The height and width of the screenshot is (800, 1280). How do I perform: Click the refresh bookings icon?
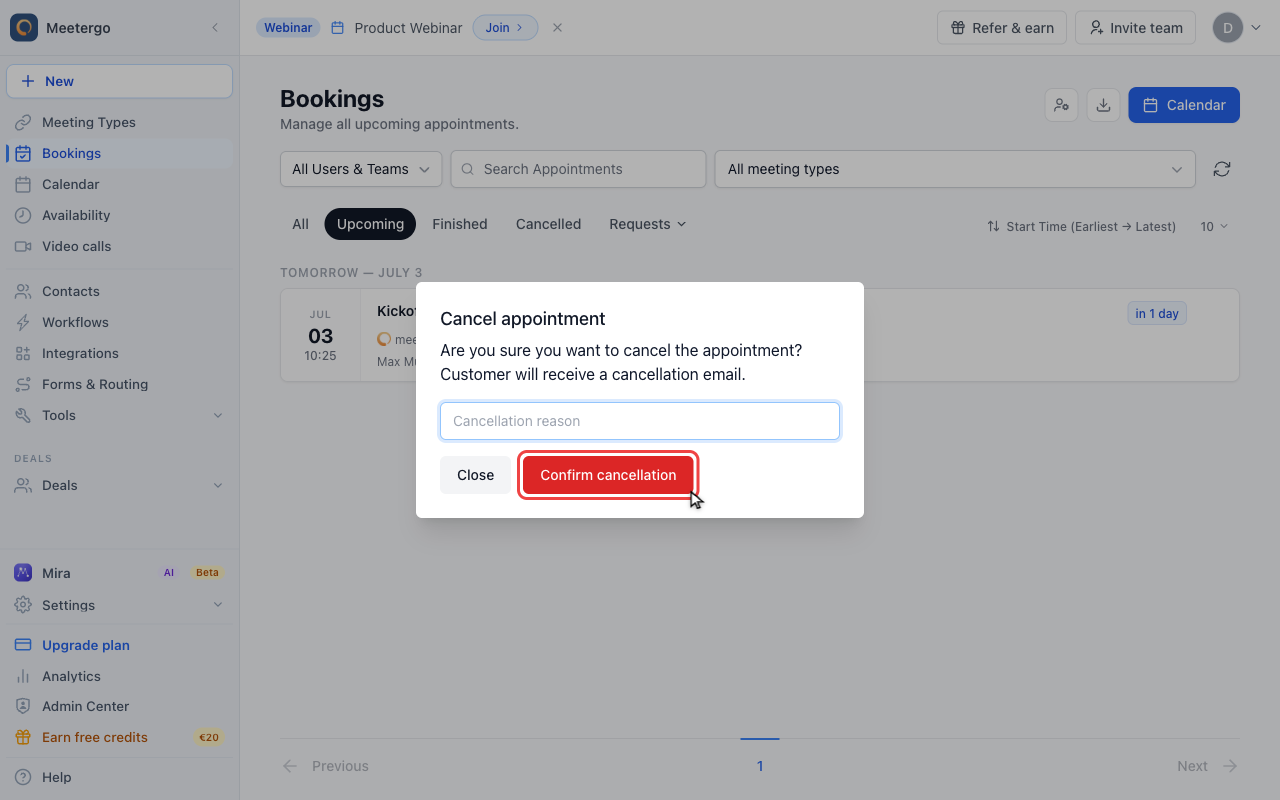coord(1221,169)
